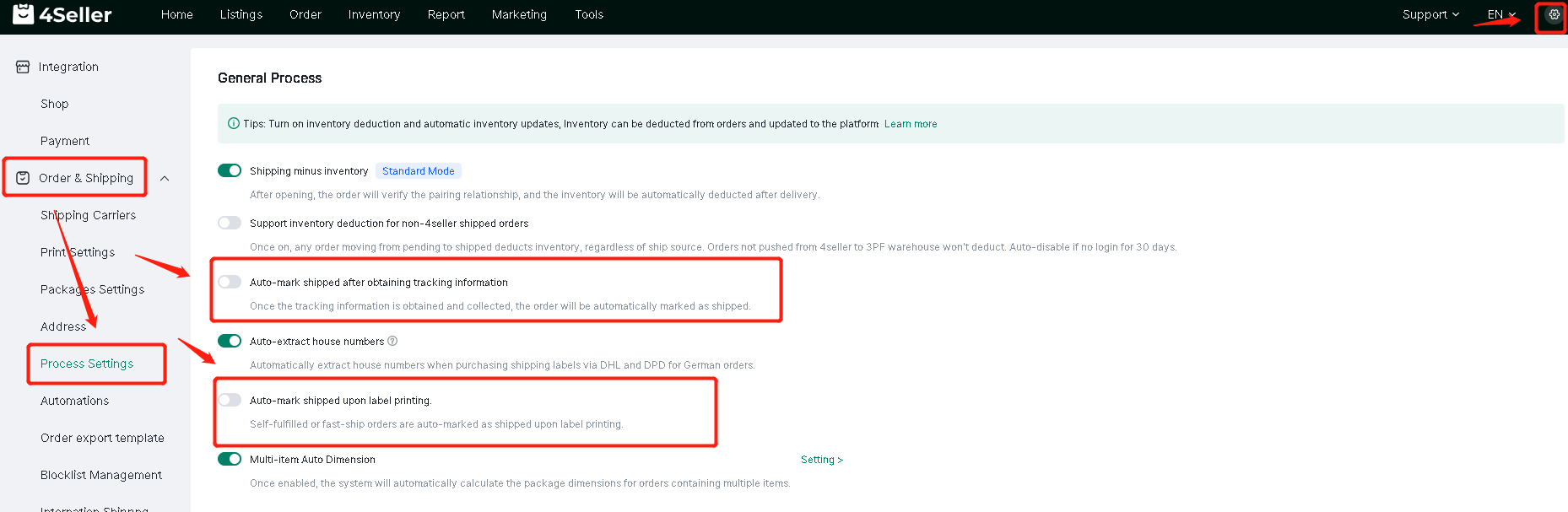Click the help icon beside Auto-extract house numbers

392,342
